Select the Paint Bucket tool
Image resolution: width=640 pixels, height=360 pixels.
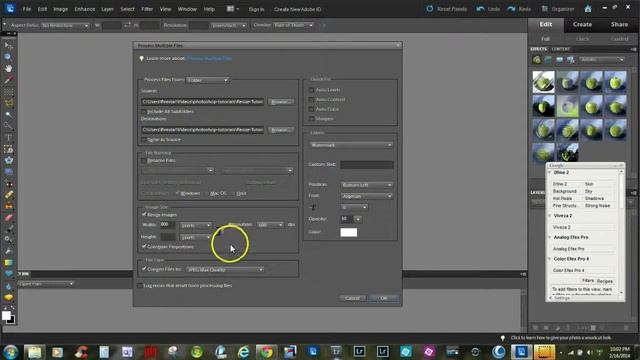(8, 251)
